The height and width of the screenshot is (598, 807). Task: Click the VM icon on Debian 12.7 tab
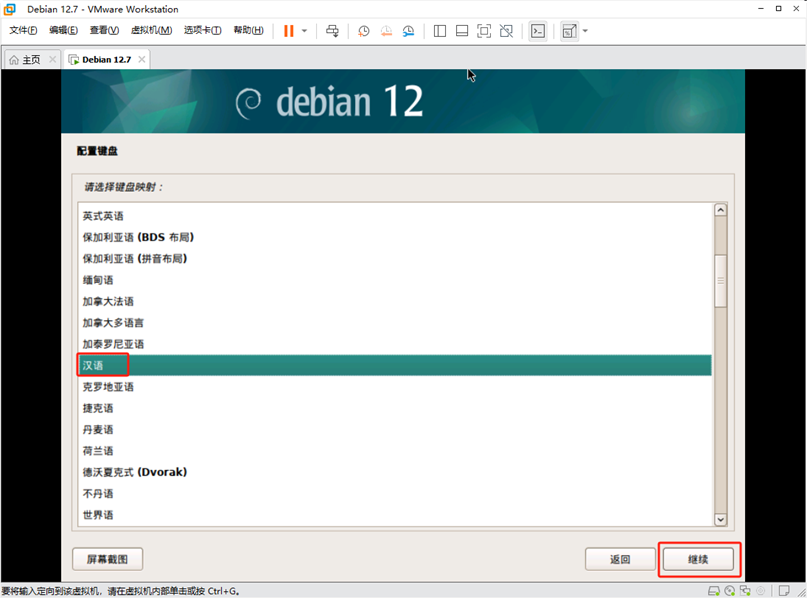pyautogui.click(x=74, y=60)
